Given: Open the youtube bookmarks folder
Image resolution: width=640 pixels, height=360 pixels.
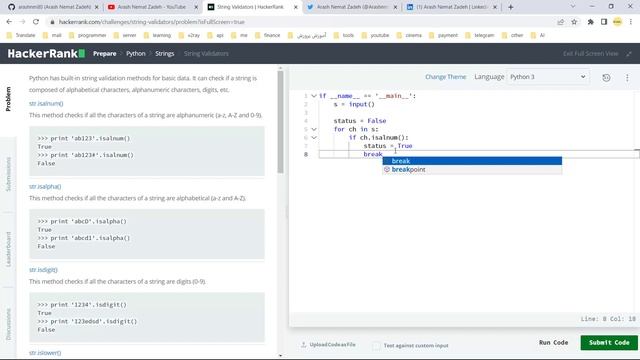Looking at the screenshot, I should tap(376, 36).
